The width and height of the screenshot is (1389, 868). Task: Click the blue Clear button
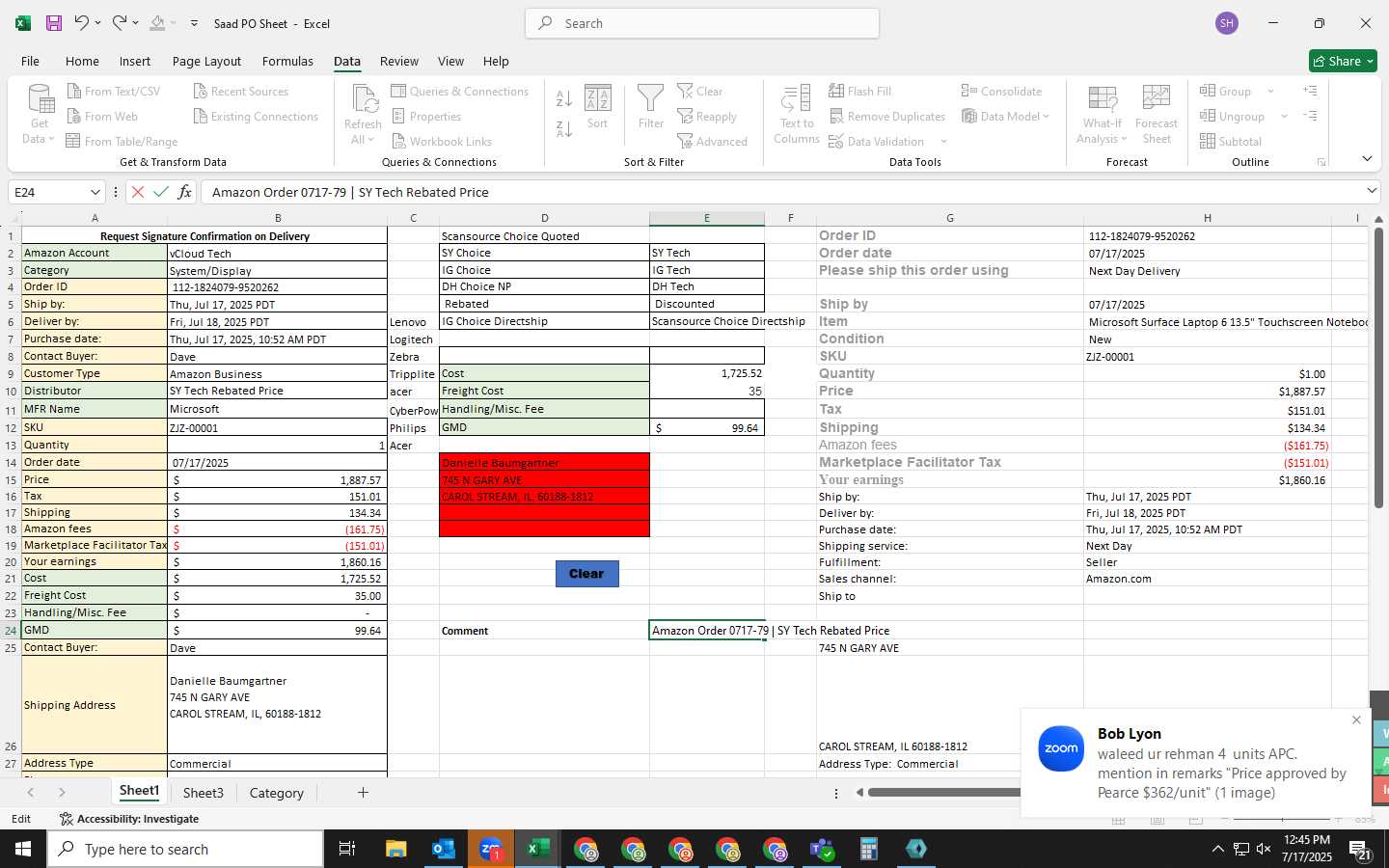[586, 574]
